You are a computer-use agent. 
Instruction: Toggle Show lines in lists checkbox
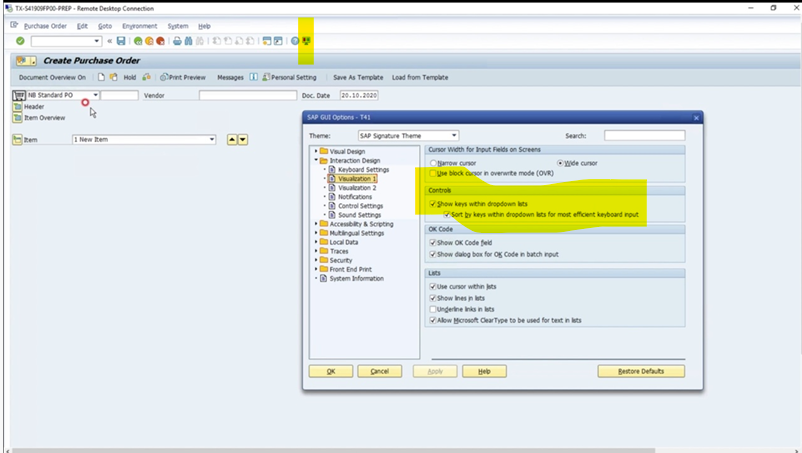tap(433, 298)
